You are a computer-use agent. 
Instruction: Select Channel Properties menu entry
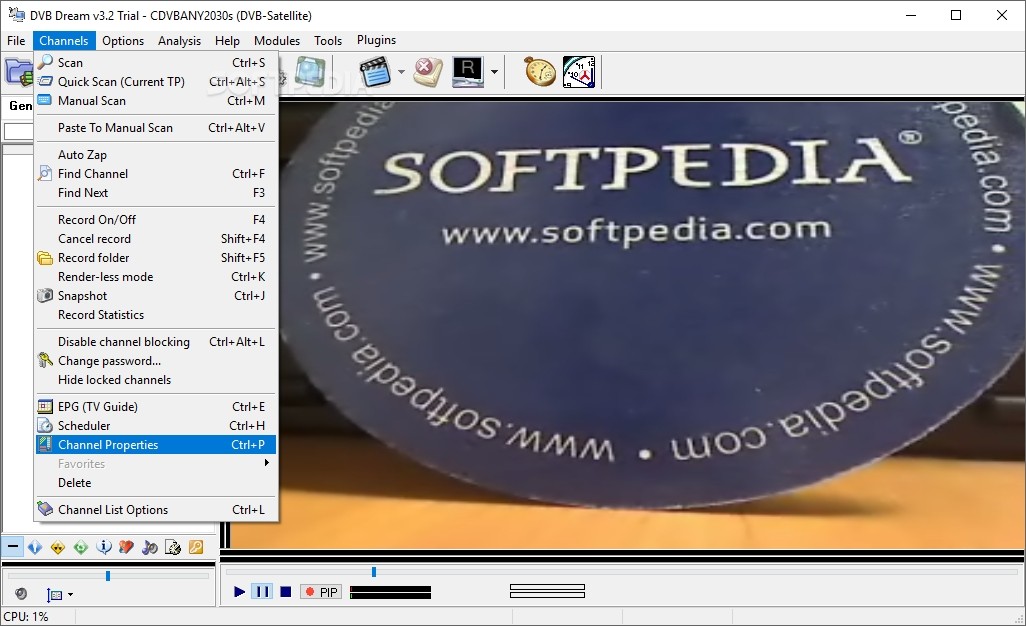(156, 445)
